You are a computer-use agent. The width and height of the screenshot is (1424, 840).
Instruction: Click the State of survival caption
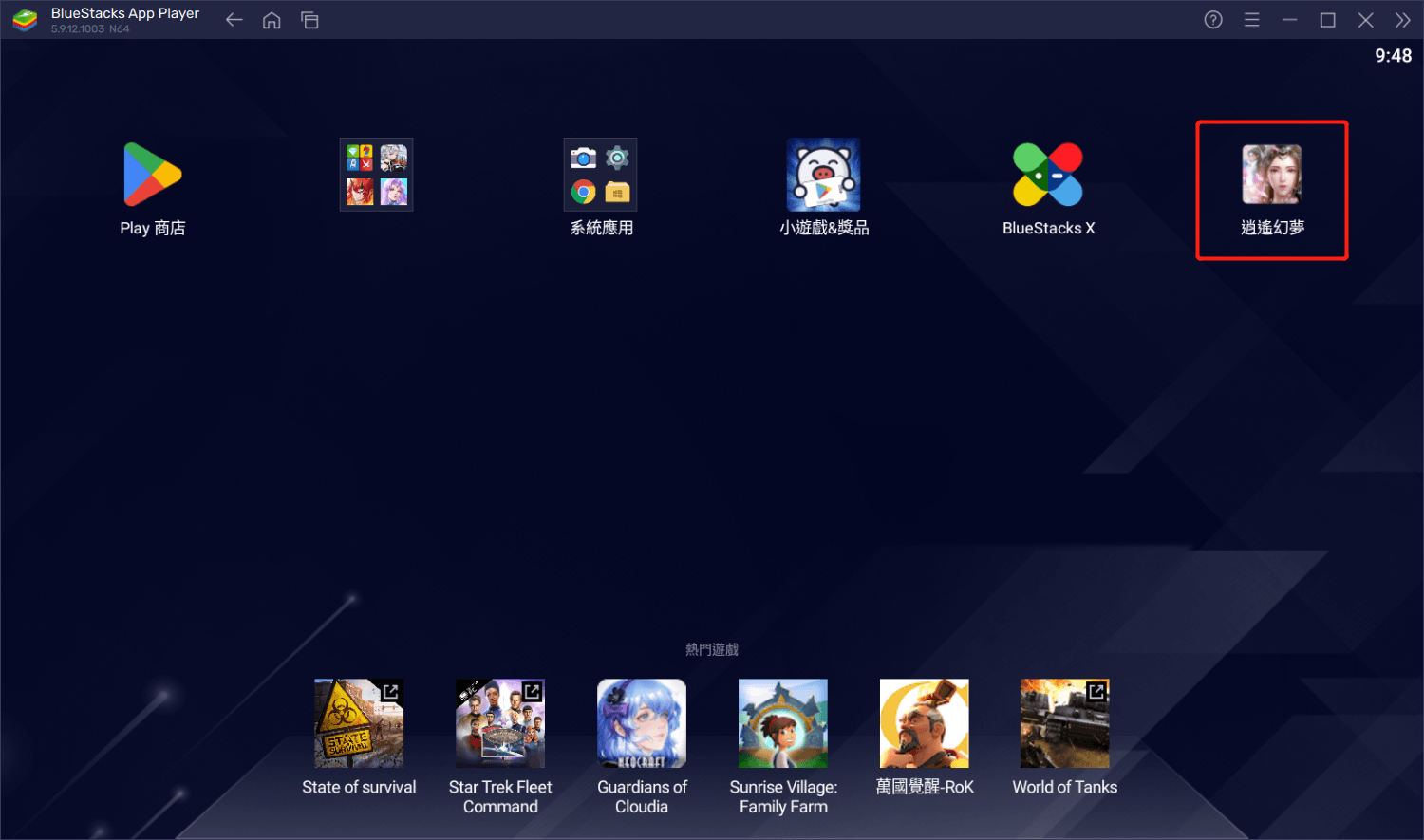[359, 787]
